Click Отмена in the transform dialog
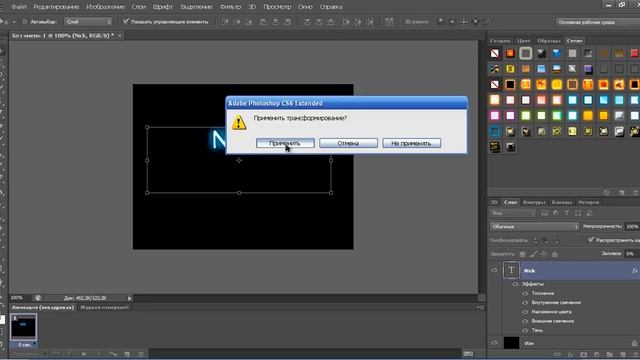The height and width of the screenshot is (360, 640). (x=348, y=143)
